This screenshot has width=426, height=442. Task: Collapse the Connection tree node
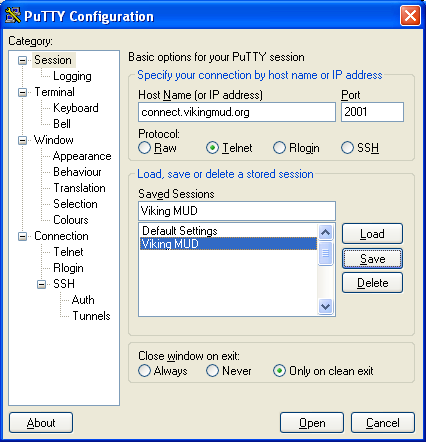22,236
